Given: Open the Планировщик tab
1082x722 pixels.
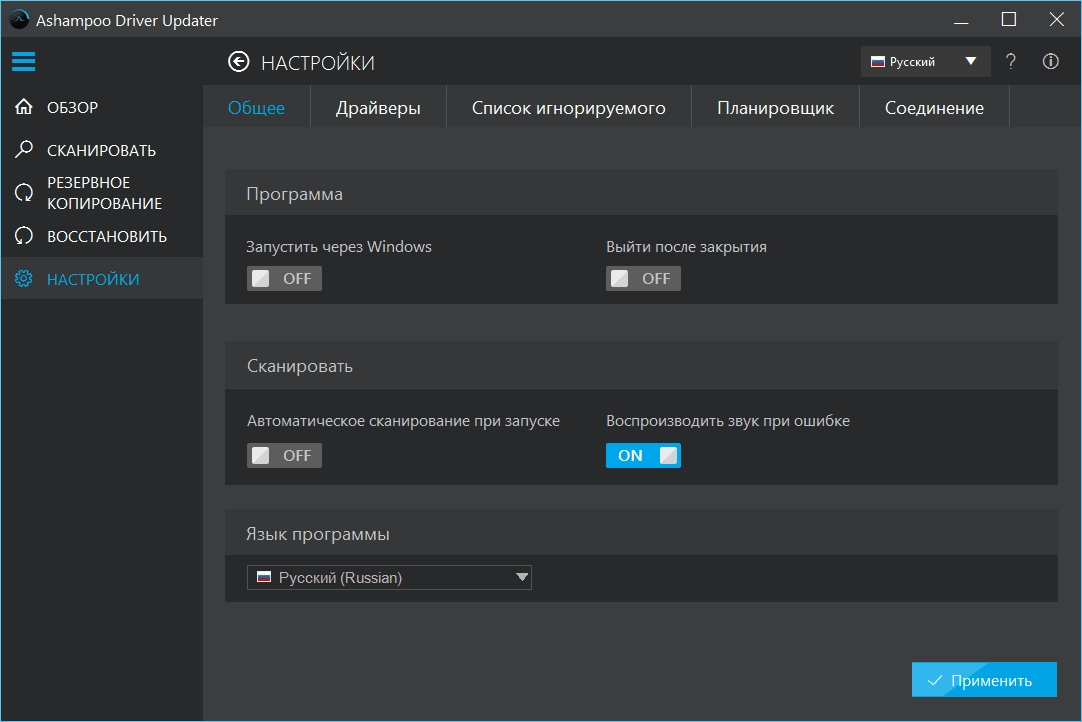Looking at the screenshot, I should (x=776, y=108).
